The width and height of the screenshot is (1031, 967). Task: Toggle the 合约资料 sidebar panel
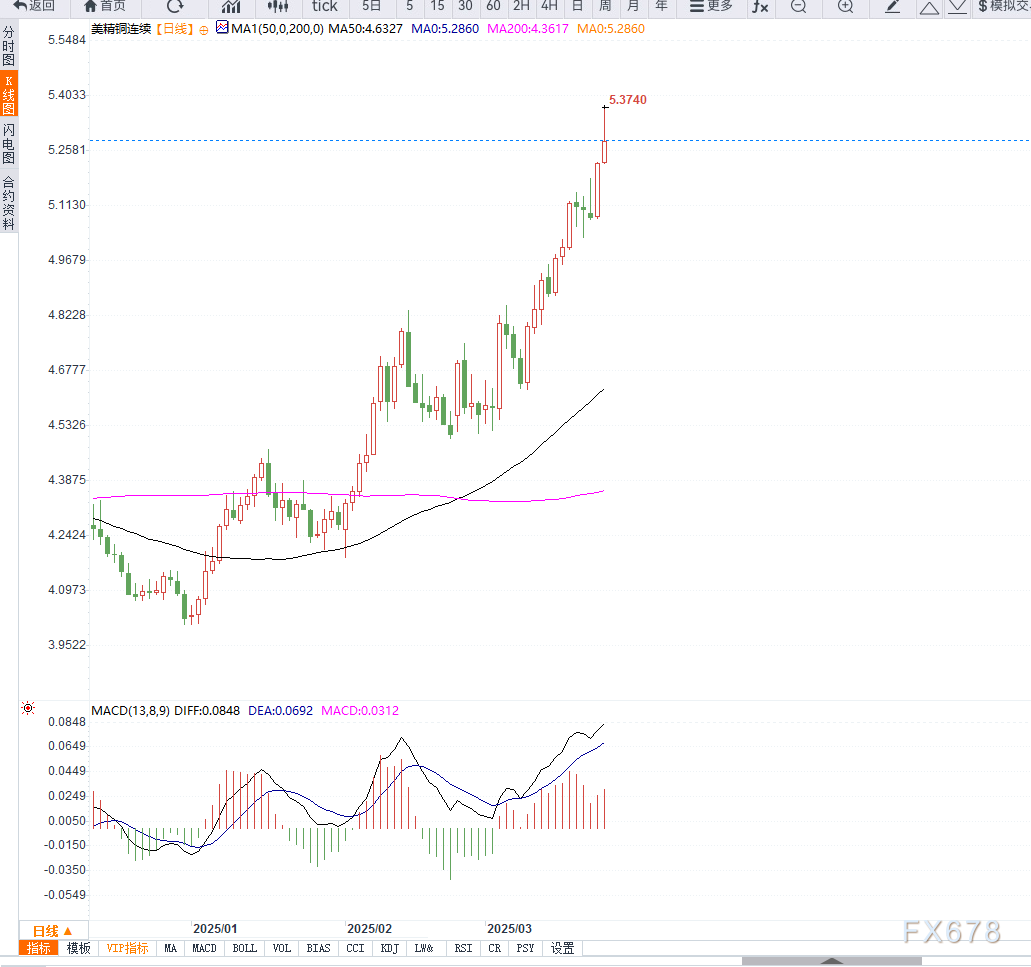[x=9, y=203]
